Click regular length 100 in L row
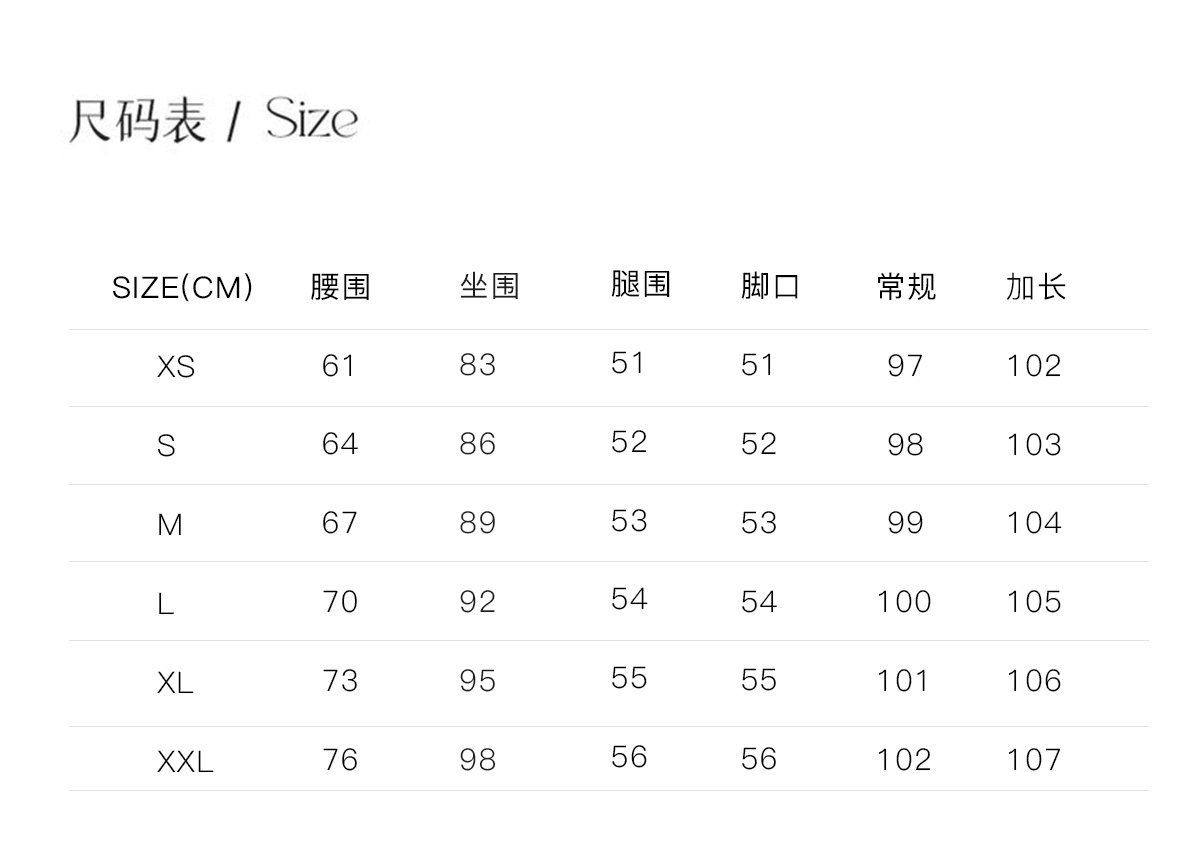 click(x=904, y=602)
